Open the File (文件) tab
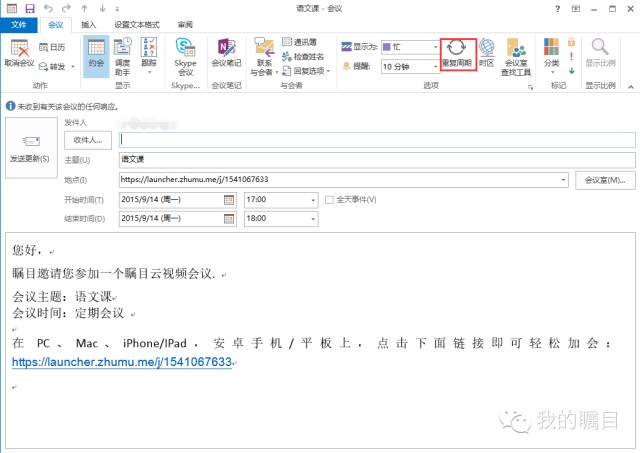Viewport: 640px width, 453px height. pos(19,25)
